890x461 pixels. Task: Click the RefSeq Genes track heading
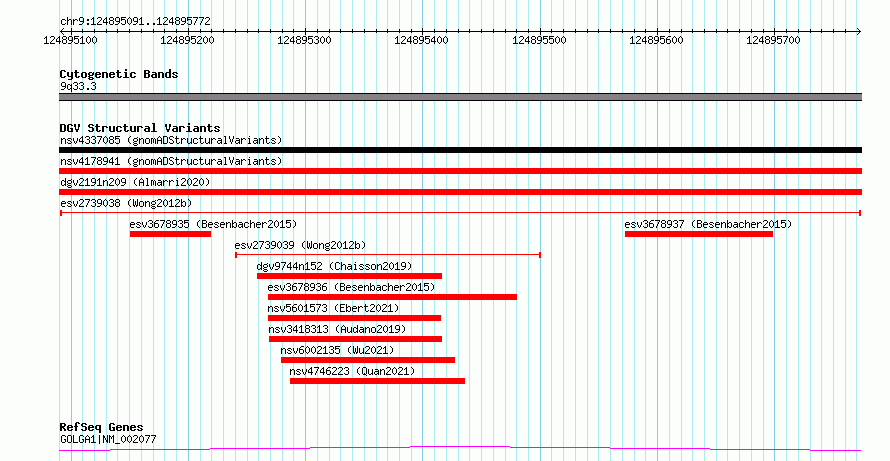pos(102,427)
